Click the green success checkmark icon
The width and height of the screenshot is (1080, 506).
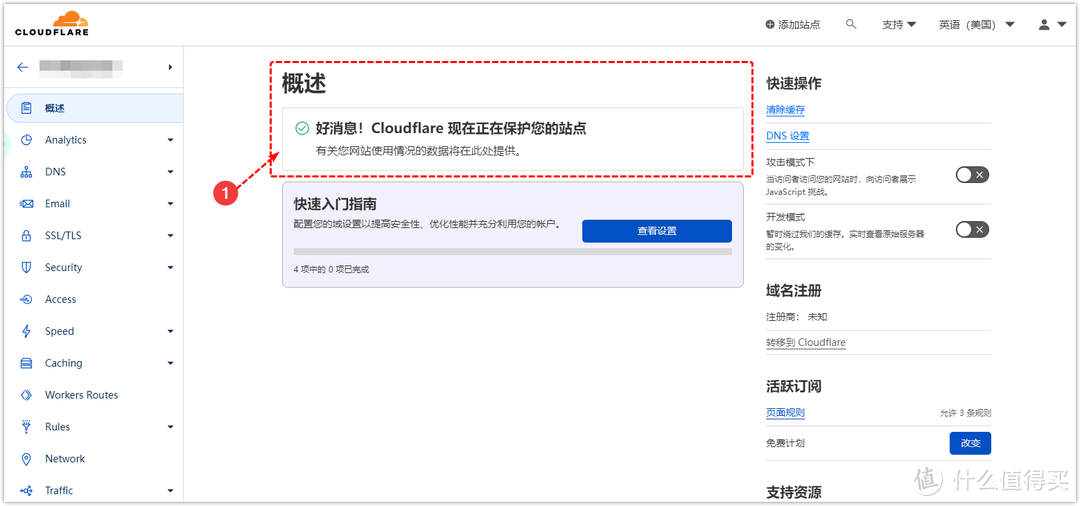(x=302, y=128)
